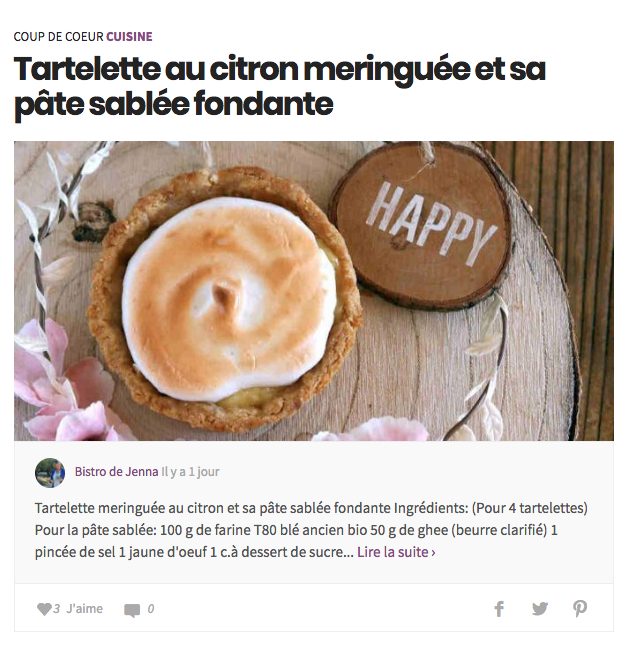Click the Il y a 1 jour timestamp
Viewport: 633px width, 655px height.
tap(191, 472)
